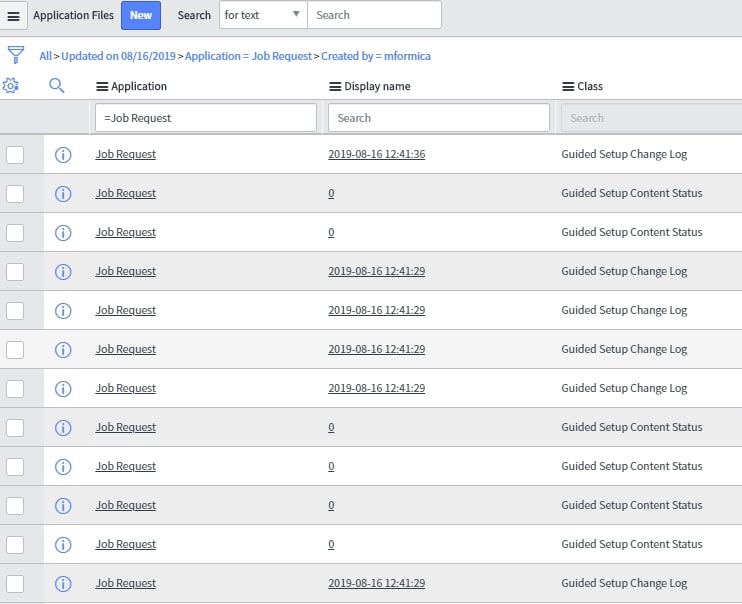Check the third 12:41:29 row checkbox
Viewport: 742px width, 604px height.
(15, 350)
